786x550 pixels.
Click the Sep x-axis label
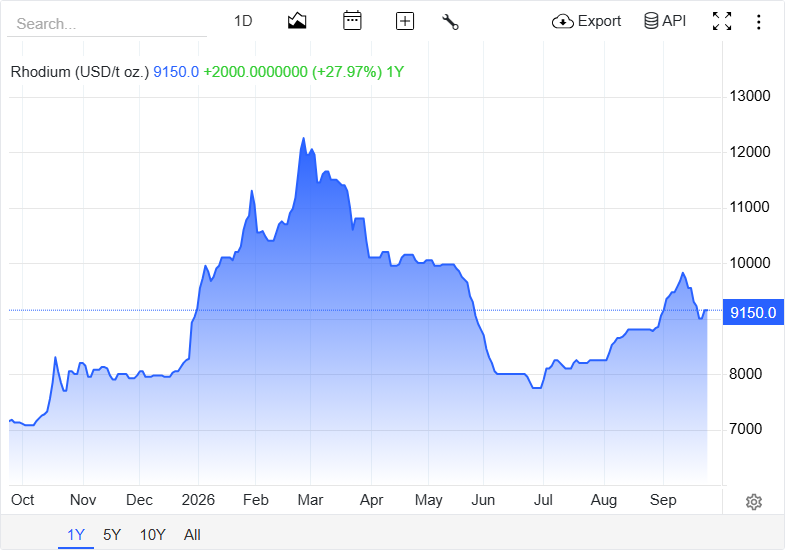tap(663, 500)
